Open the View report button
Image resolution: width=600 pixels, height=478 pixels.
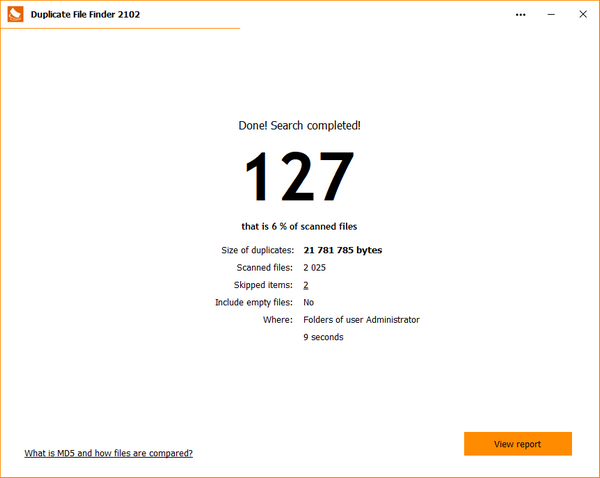point(517,443)
